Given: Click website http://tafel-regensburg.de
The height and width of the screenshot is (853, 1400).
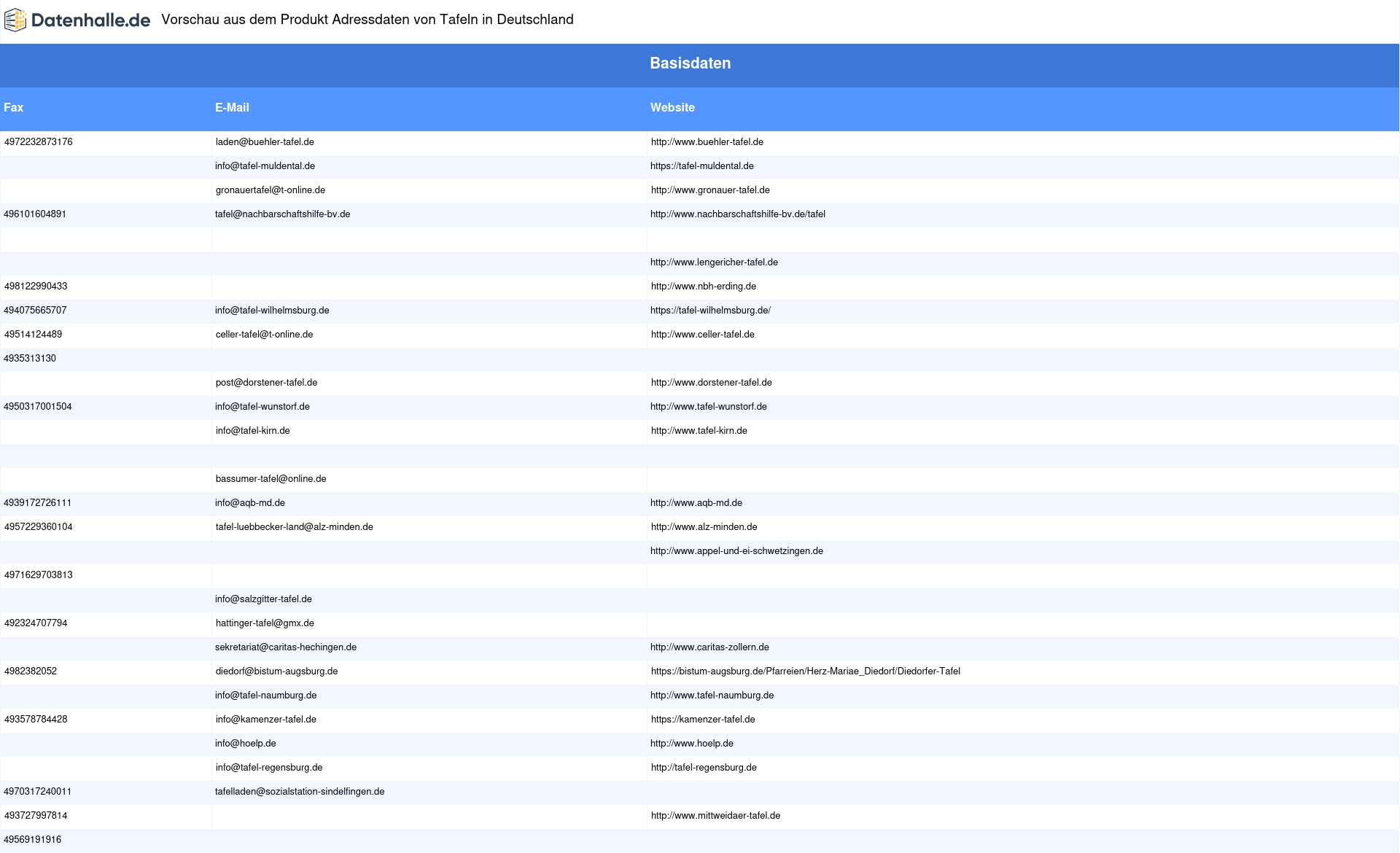Looking at the screenshot, I should [x=704, y=768].
